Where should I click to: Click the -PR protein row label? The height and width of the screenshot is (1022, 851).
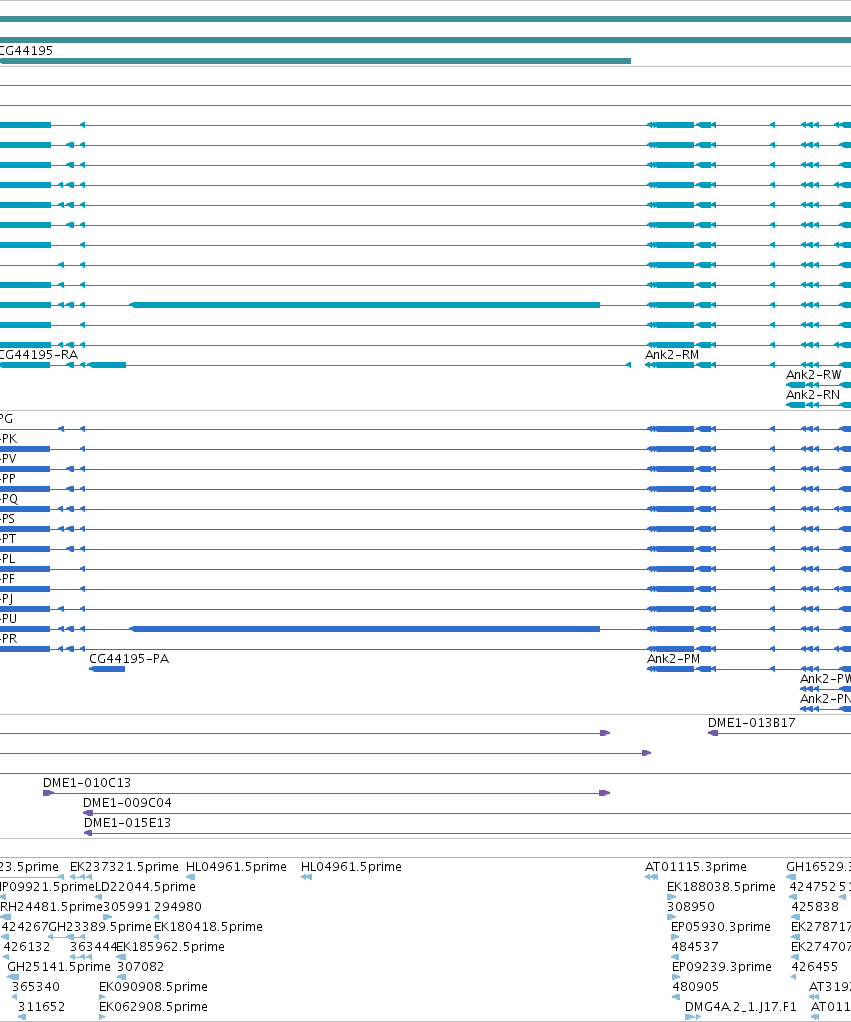[8, 639]
